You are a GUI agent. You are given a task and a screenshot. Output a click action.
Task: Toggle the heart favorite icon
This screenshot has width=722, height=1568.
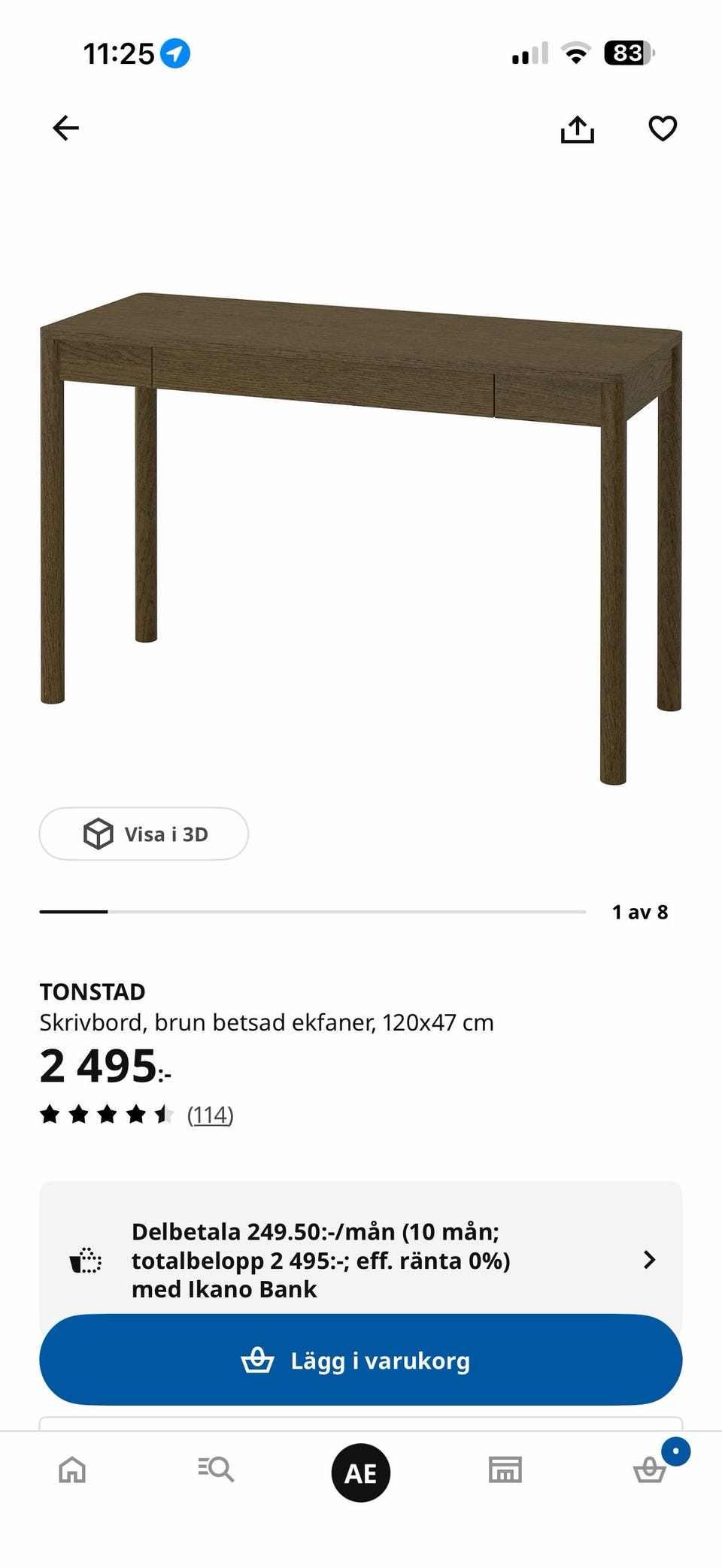tap(663, 129)
